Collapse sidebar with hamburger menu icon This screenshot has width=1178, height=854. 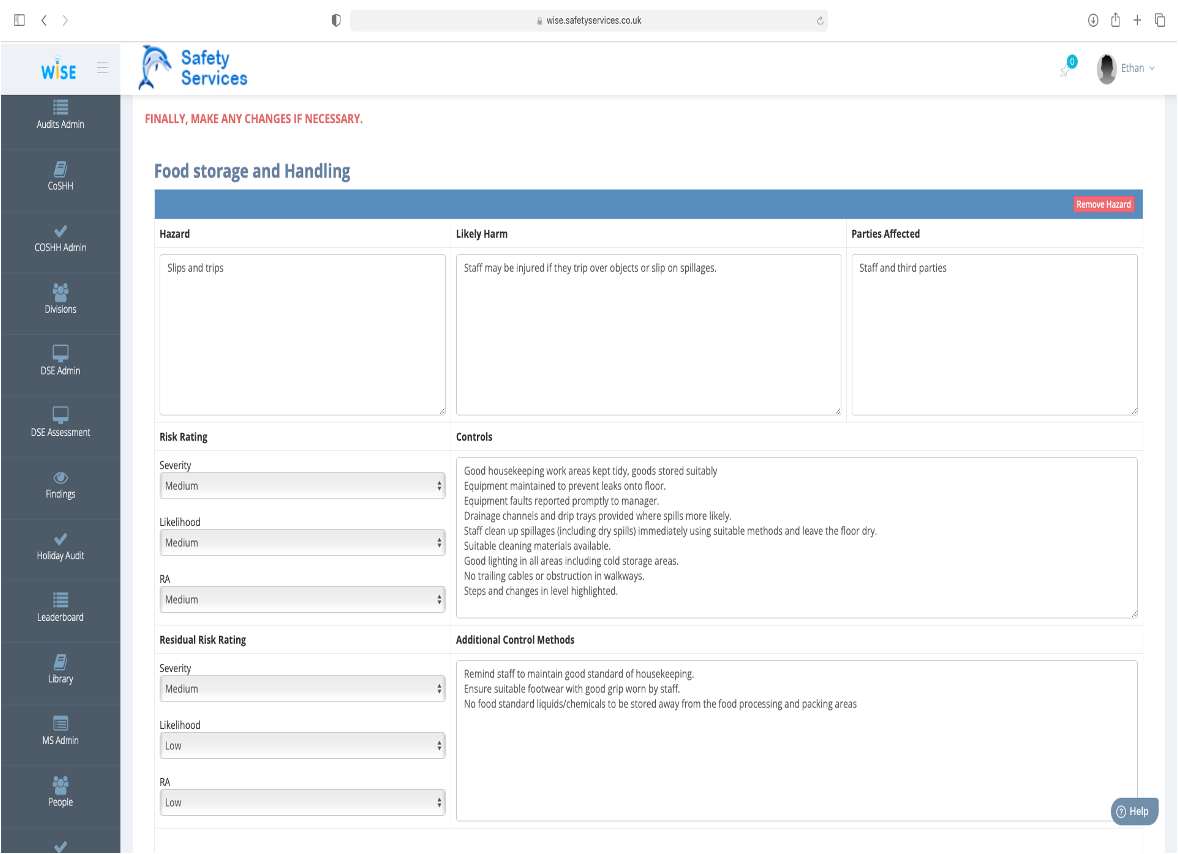(102, 68)
